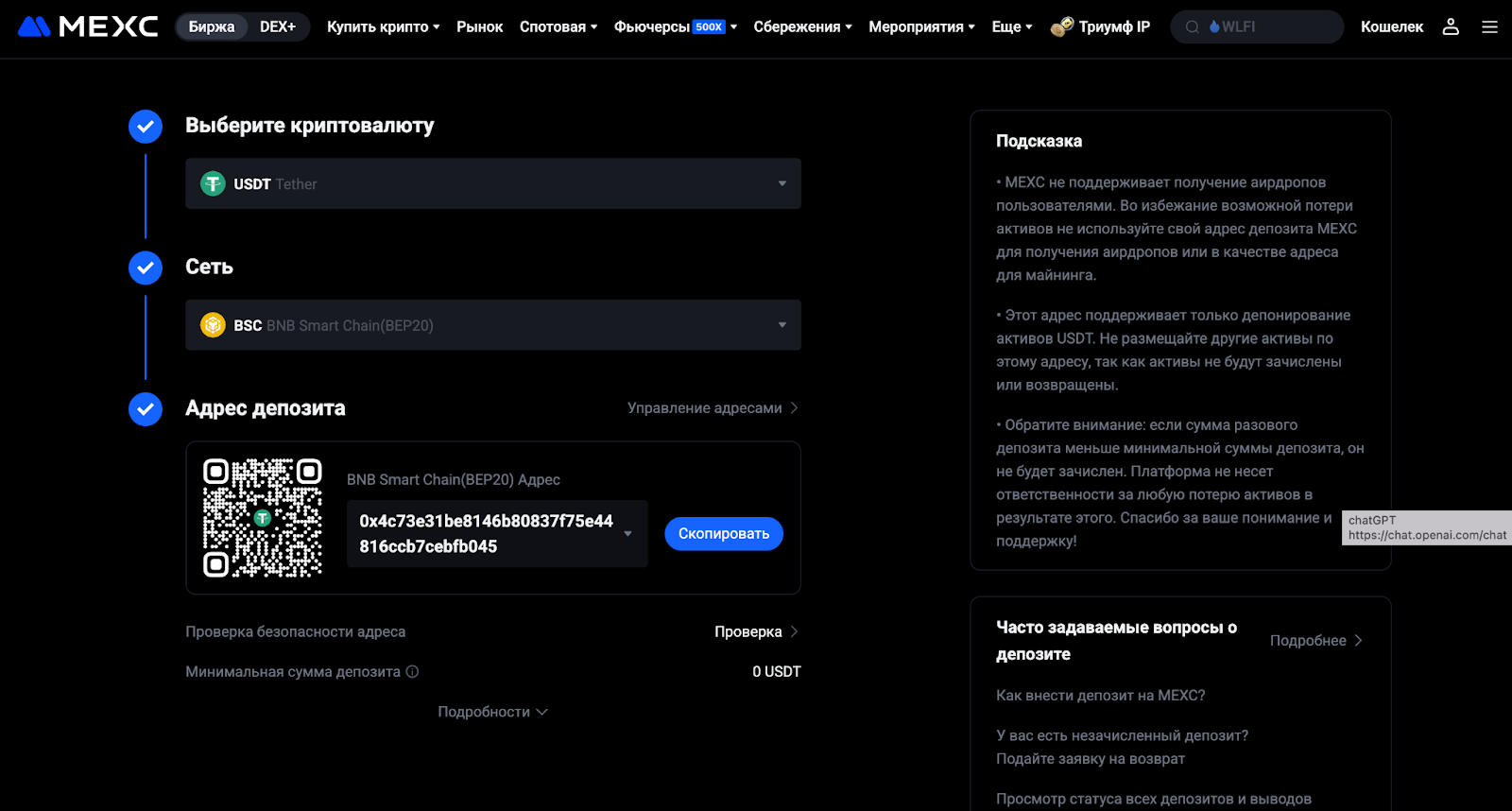This screenshot has height=811, width=1512.
Task: Switch to the DEX+ toggle
Action: click(x=278, y=26)
